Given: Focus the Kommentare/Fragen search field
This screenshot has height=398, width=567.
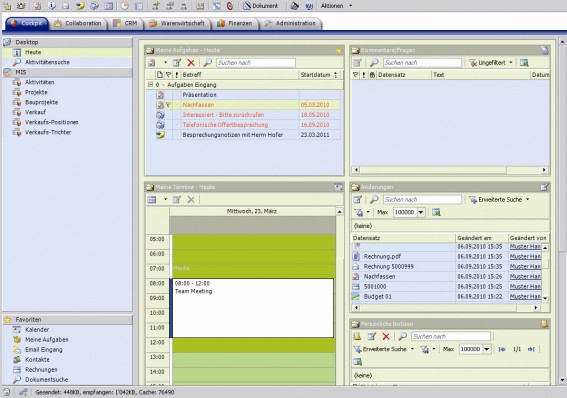Looking at the screenshot, I should (422, 63).
